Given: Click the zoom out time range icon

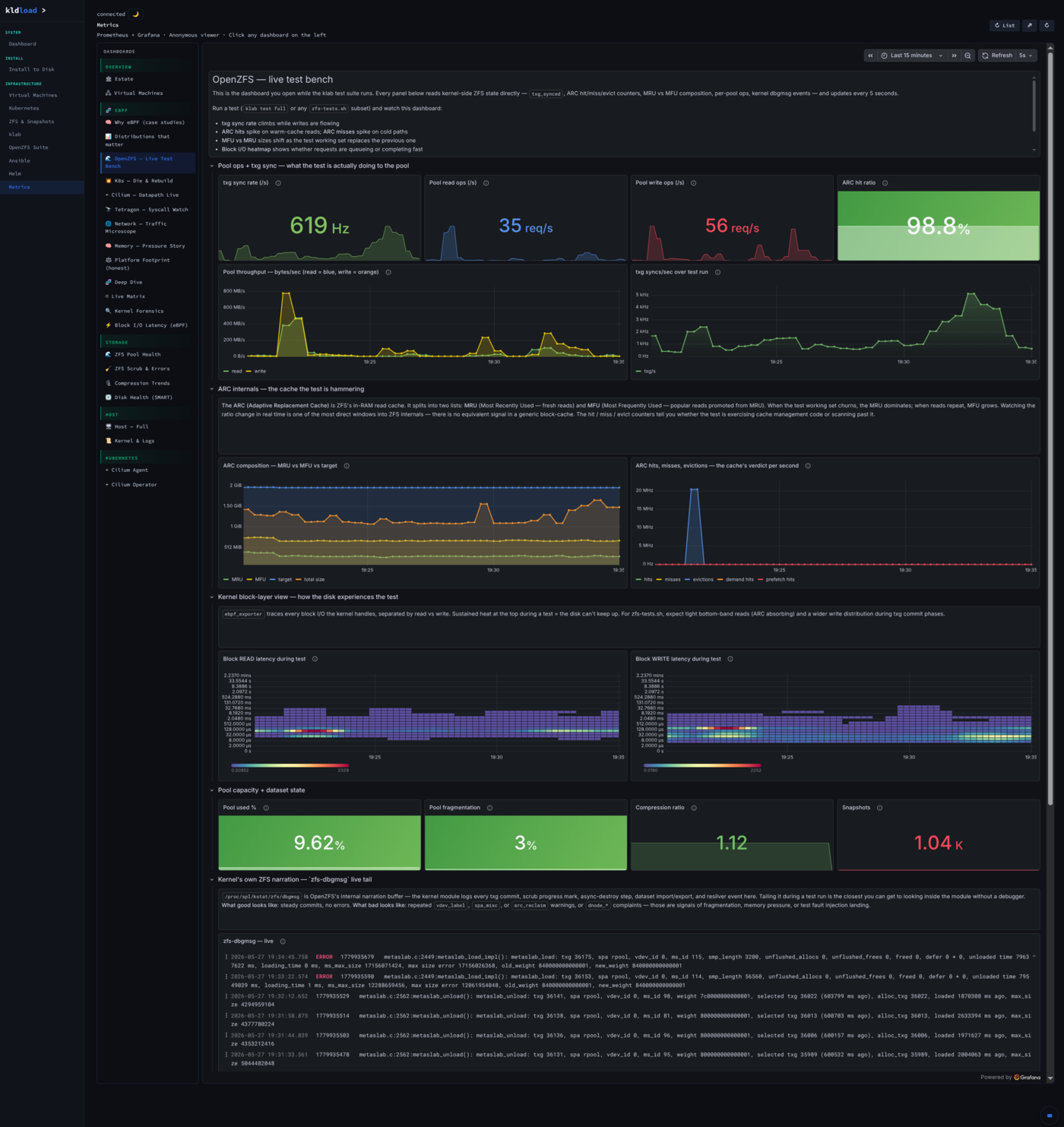Looking at the screenshot, I should click(x=967, y=55).
